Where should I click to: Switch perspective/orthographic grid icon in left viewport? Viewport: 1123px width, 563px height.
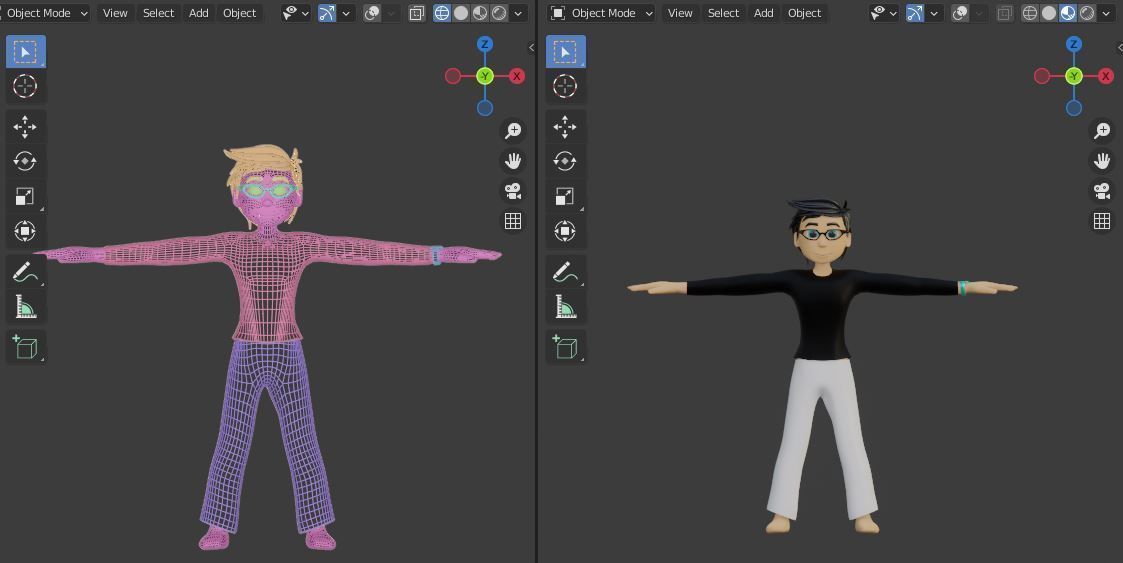[513, 221]
